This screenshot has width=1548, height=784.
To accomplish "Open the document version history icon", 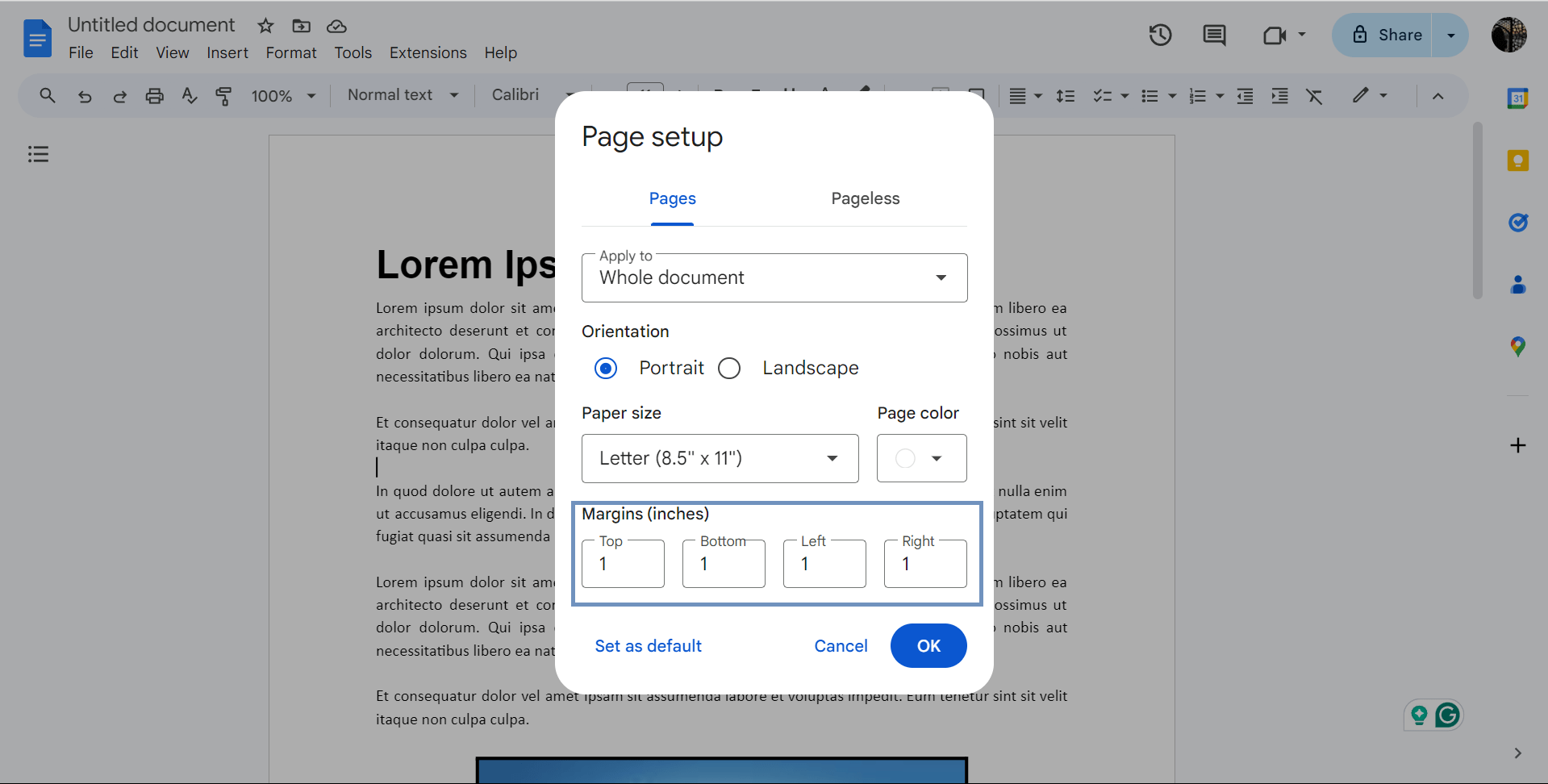I will [x=1160, y=35].
